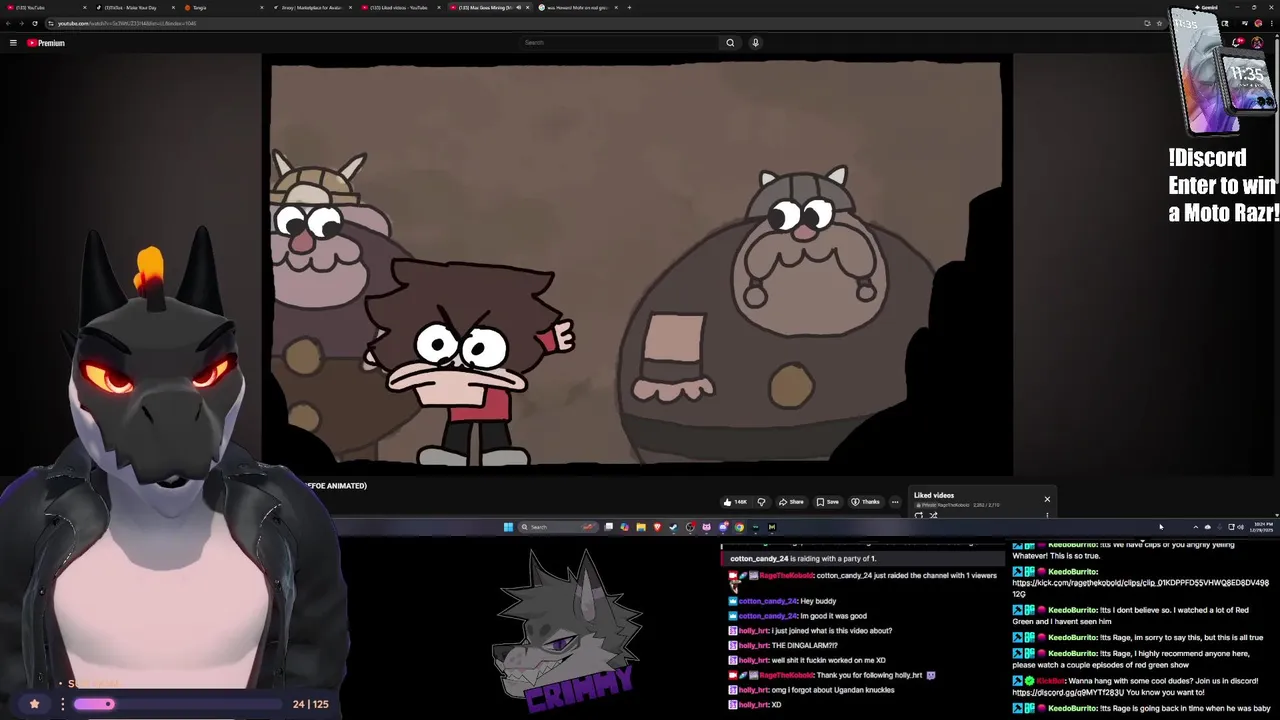Open more actions ellipsis beside Thanks
The height and width of the screenshot is (720, 1280).
(895, 502)
